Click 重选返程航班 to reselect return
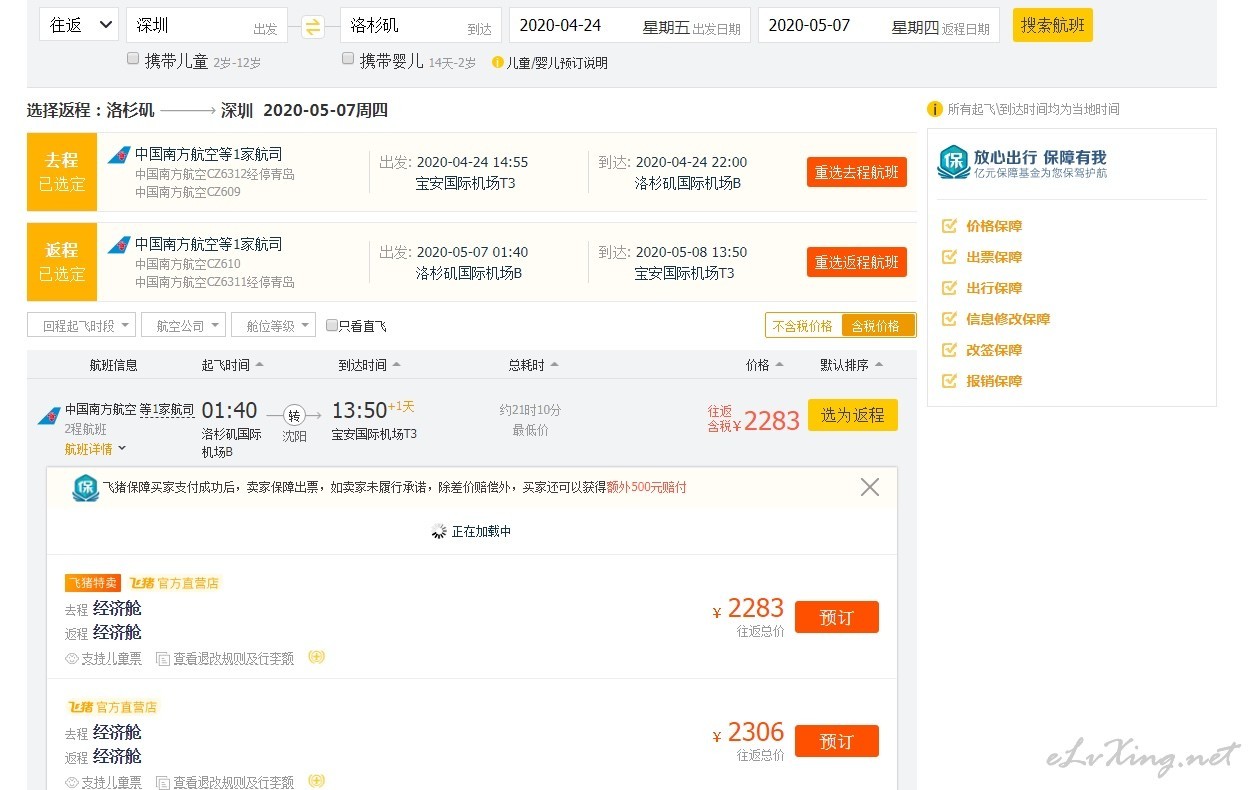The width and height of the screenshot is (1251, 790). click(x=857, y=262)
